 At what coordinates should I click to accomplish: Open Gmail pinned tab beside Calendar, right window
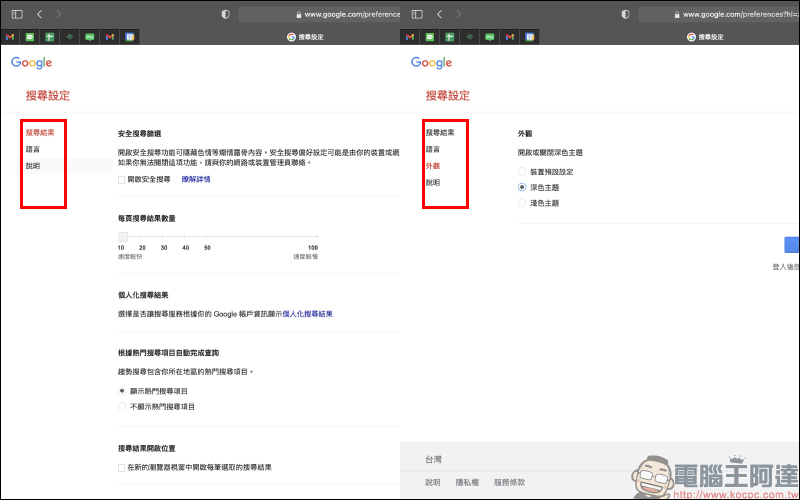[510, 37]
